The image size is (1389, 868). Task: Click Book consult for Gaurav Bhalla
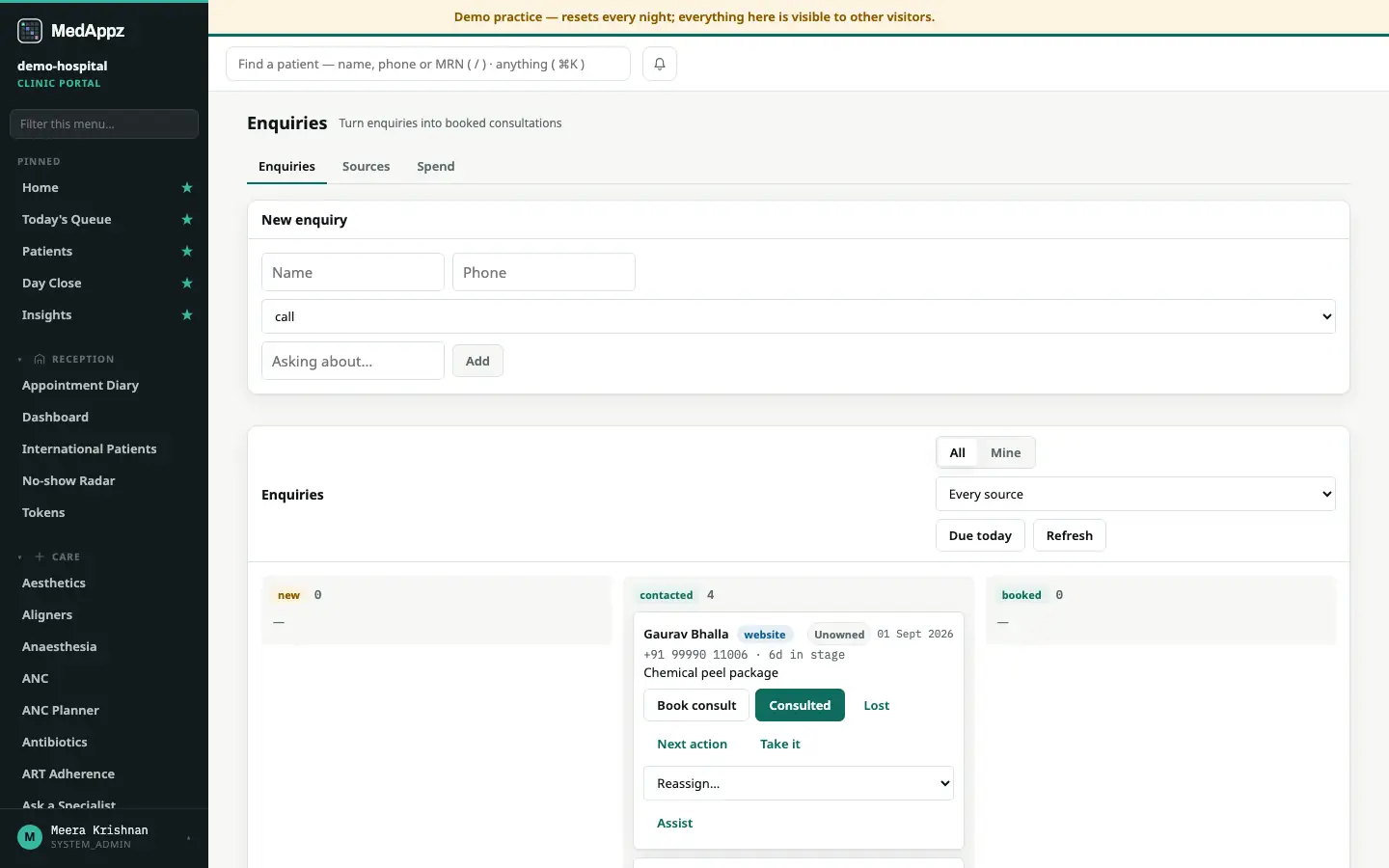click(696, 705)
